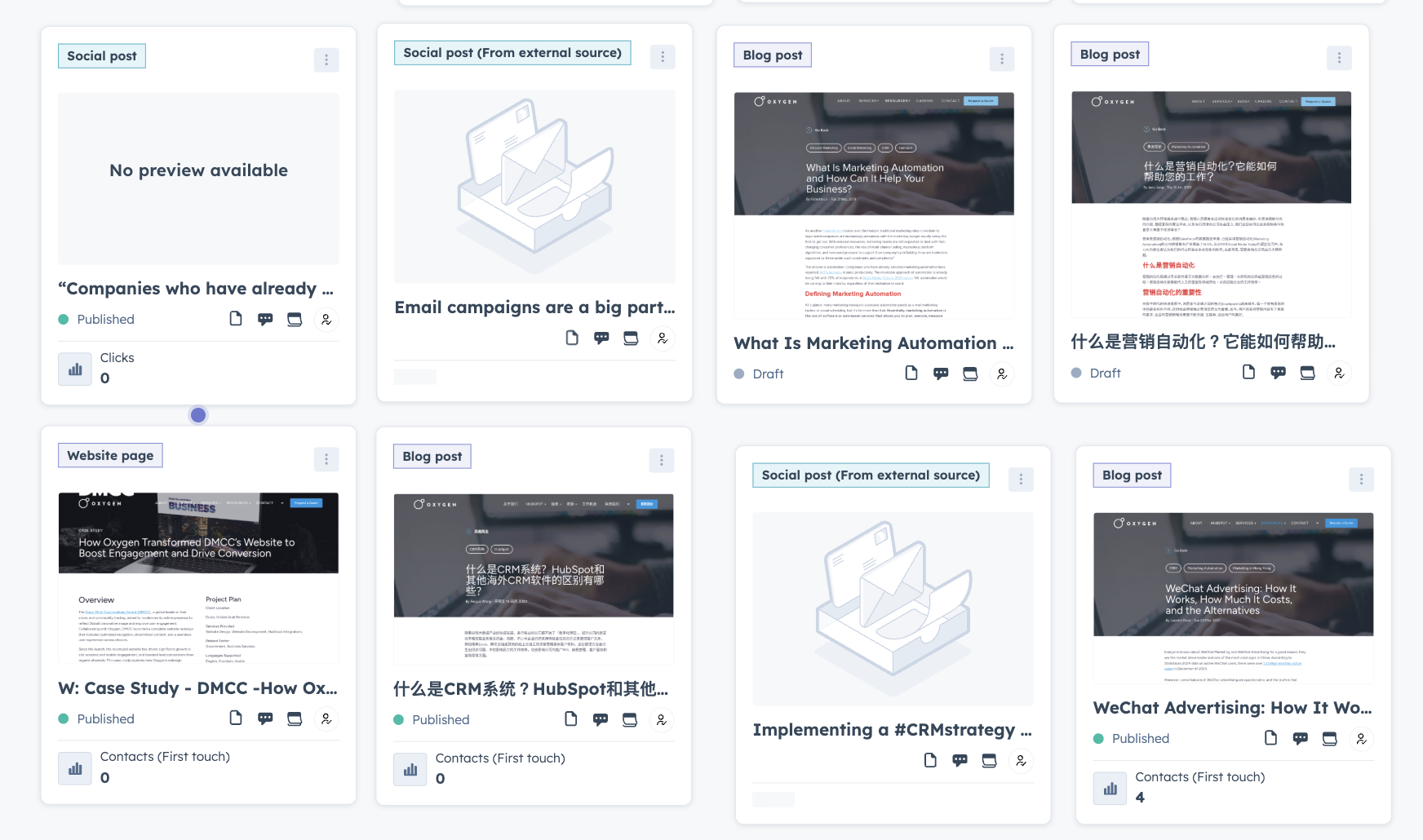This screenshot has width=1423, height=840.
Task: Click the purple connector dot below the Social post card
Action: [x=198, y=415]
